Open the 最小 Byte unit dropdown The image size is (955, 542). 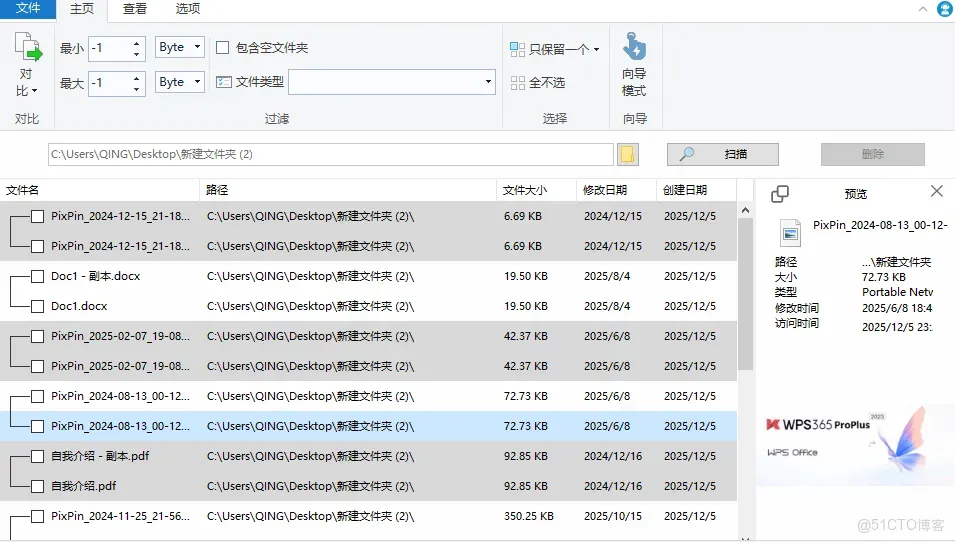click(180, 47)
